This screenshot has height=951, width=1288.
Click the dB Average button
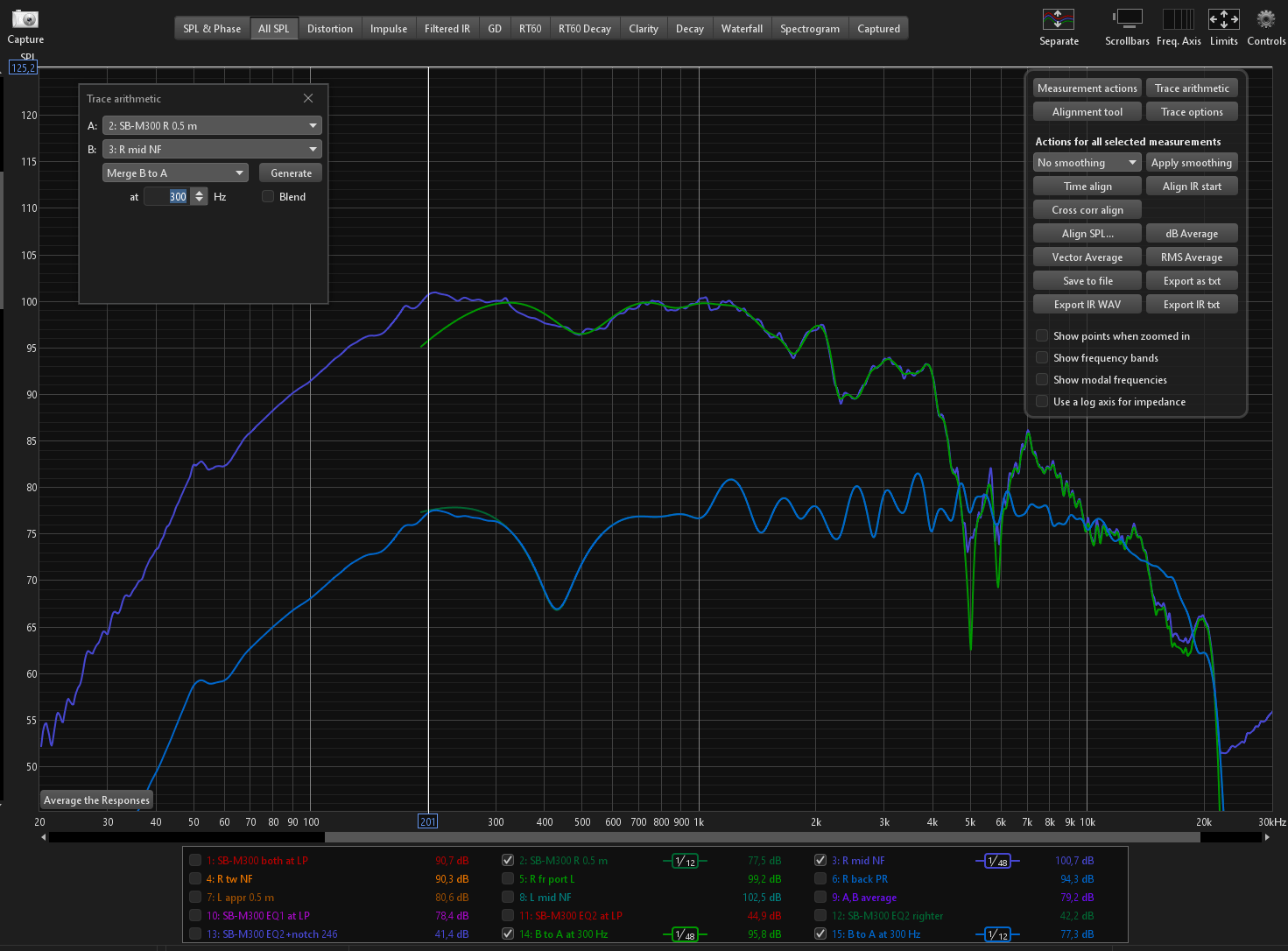1192,233
